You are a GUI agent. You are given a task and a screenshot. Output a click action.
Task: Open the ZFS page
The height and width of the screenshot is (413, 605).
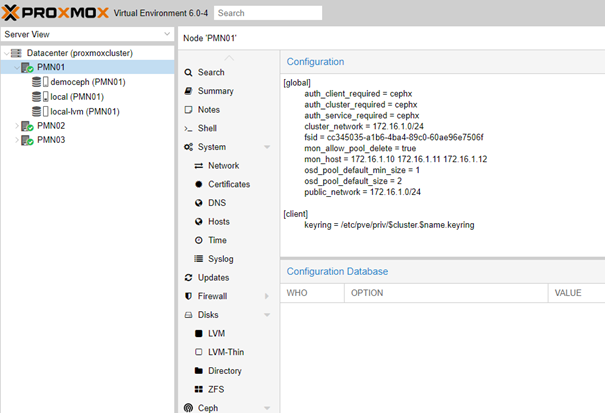pyautogui.click(x=216, y=389)
